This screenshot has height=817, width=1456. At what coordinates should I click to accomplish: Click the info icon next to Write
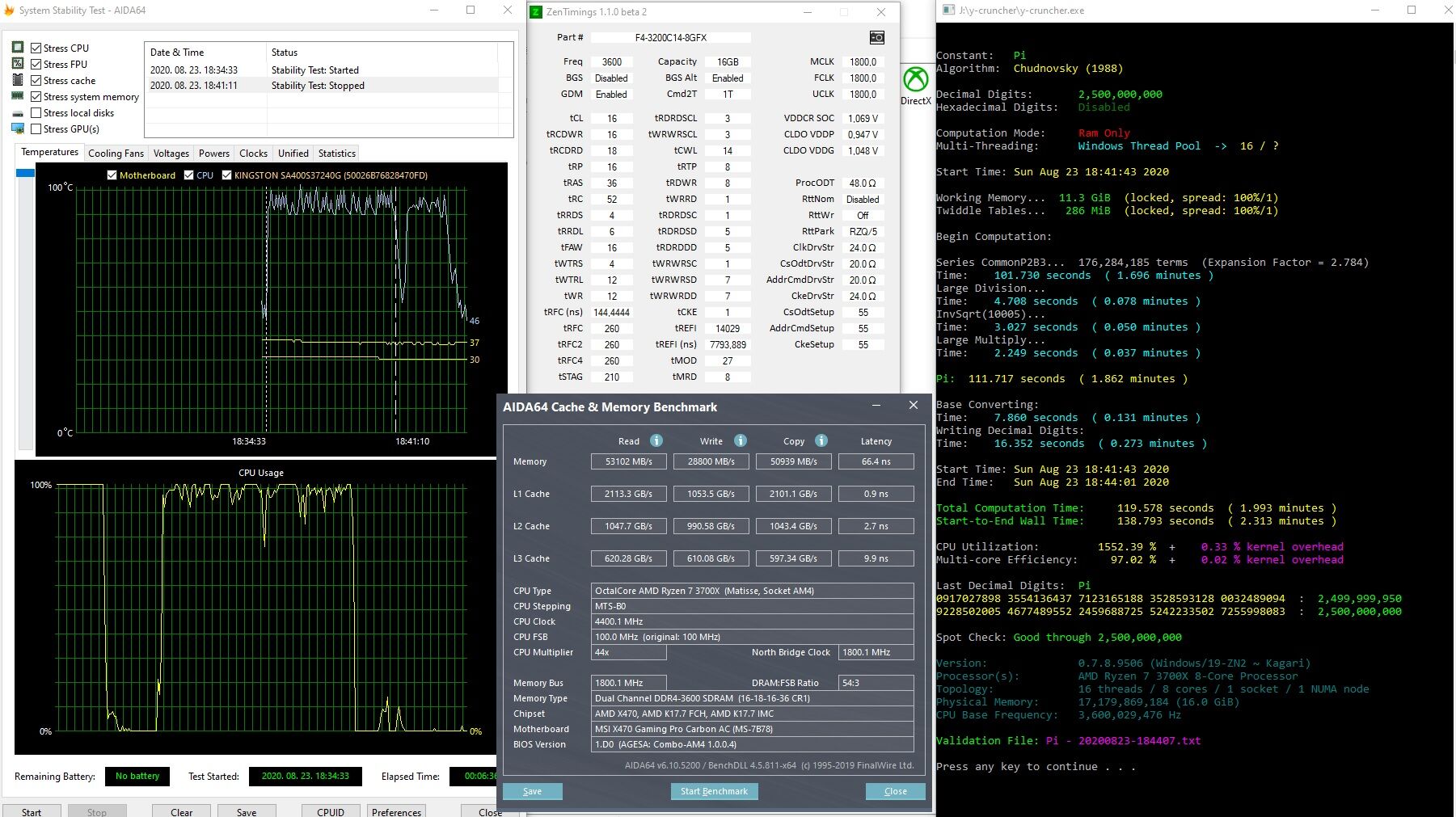click(740, 440)
